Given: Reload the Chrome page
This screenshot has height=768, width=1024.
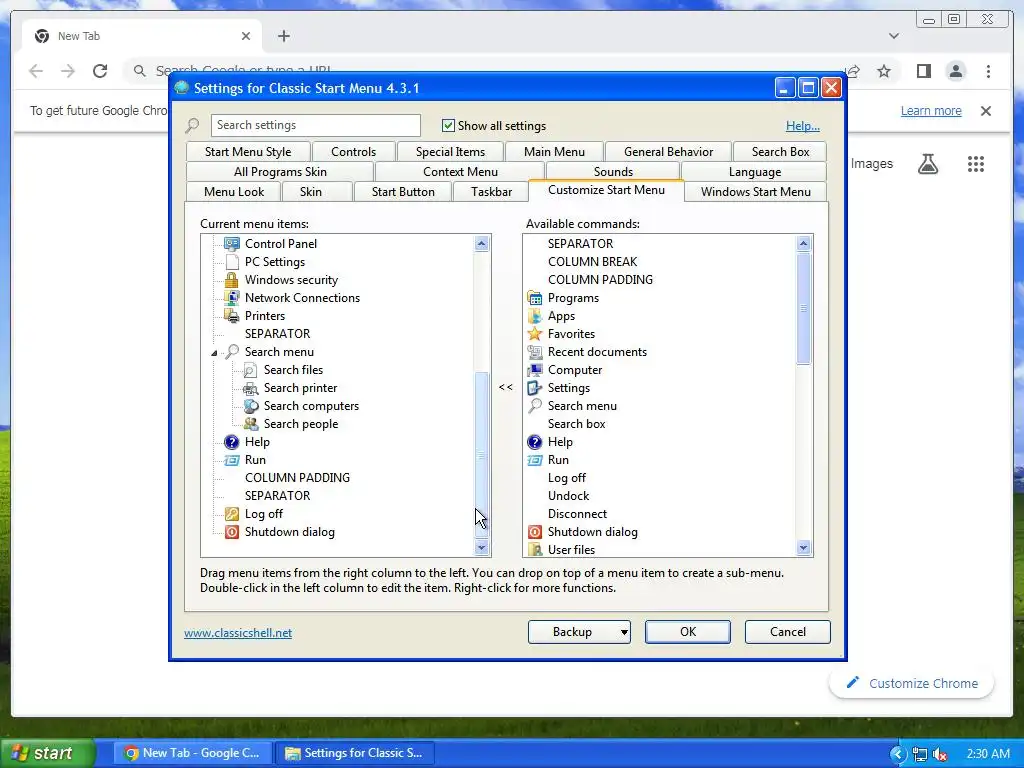Looking at the screenshot, I should point(100,71).
